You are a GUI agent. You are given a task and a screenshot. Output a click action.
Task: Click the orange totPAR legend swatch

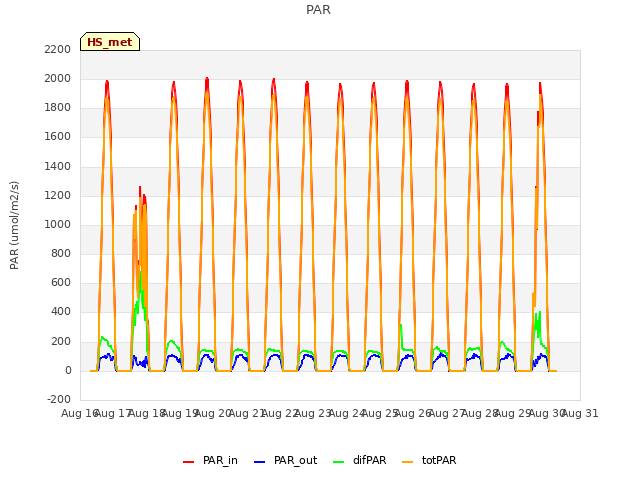coord(407,462)
